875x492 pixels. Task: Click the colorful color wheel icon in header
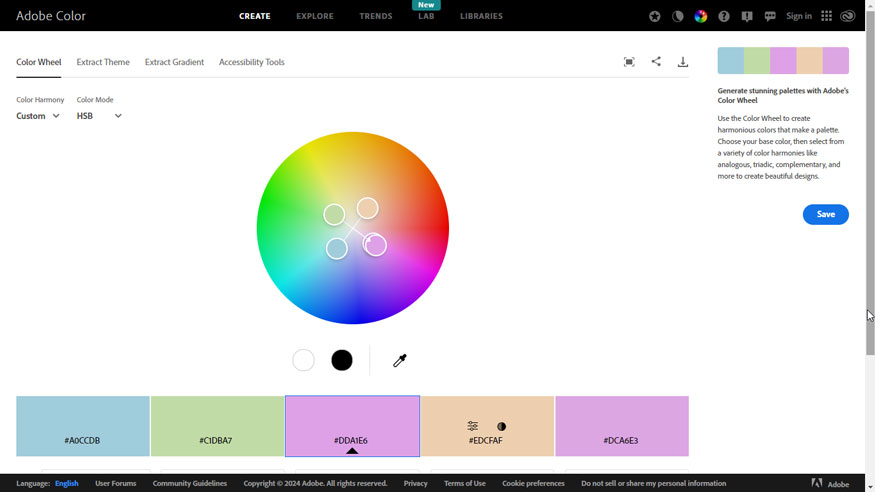(701, 16)
